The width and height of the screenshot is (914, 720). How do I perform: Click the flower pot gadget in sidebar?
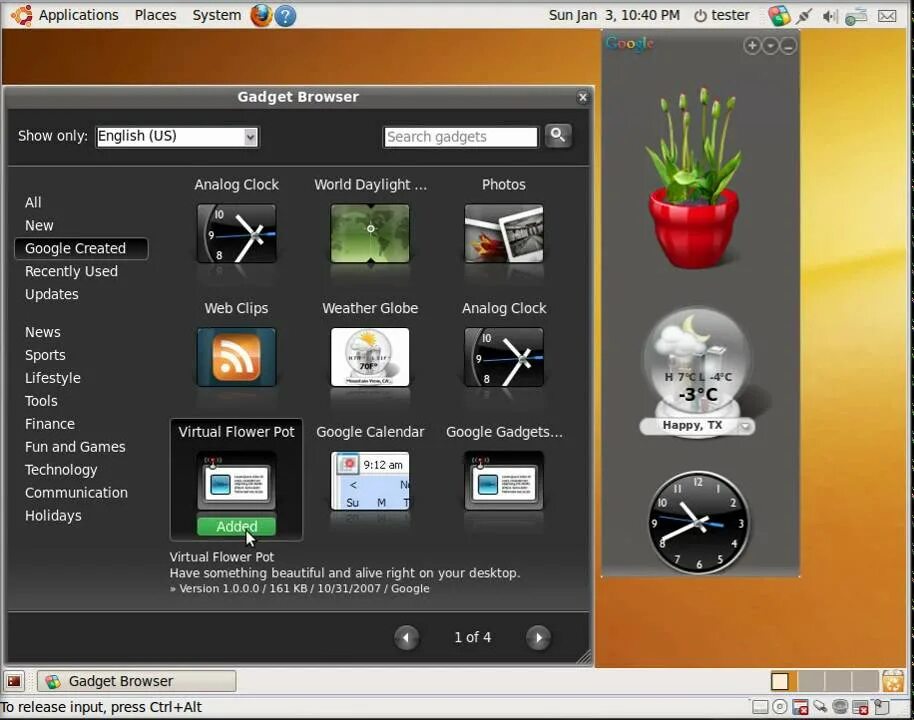(x=694, y=178)
